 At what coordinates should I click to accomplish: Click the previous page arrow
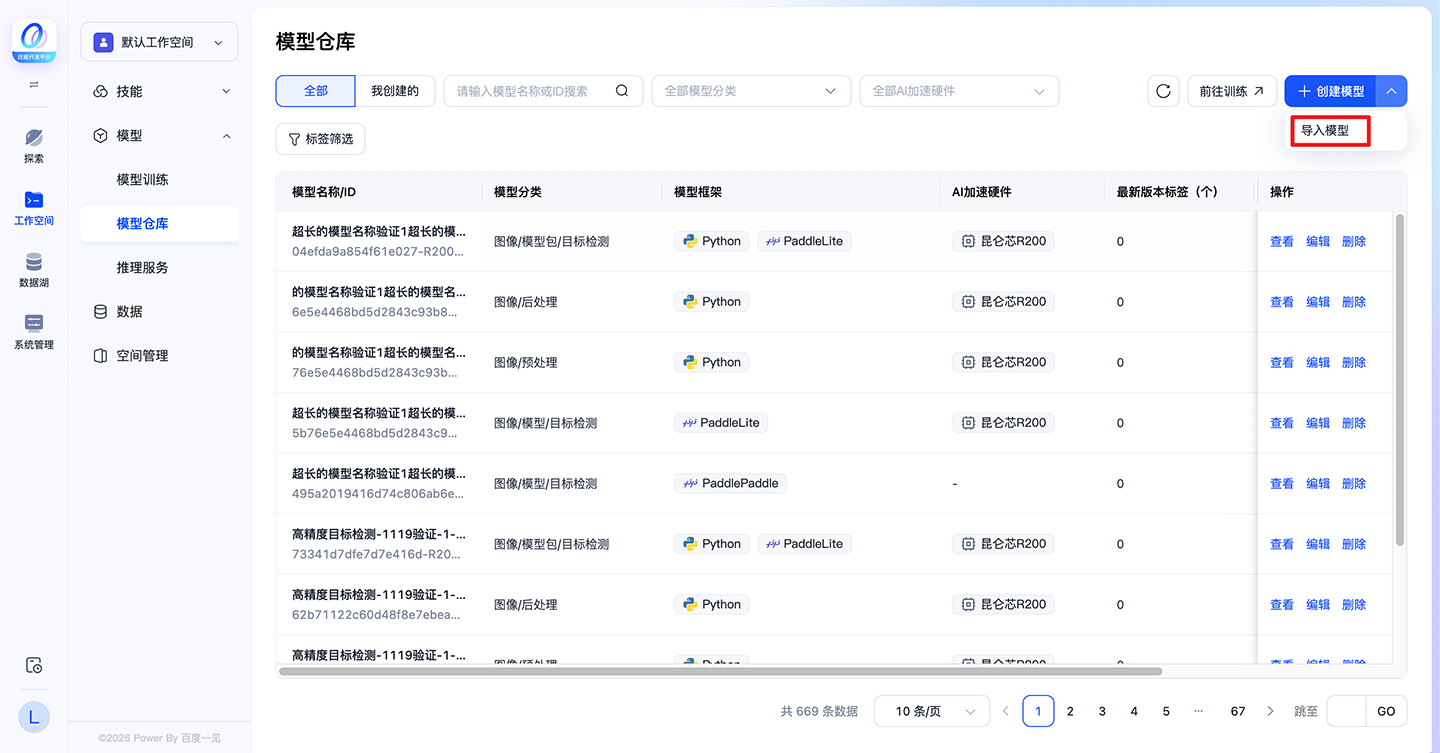[x=1006, y=711]
